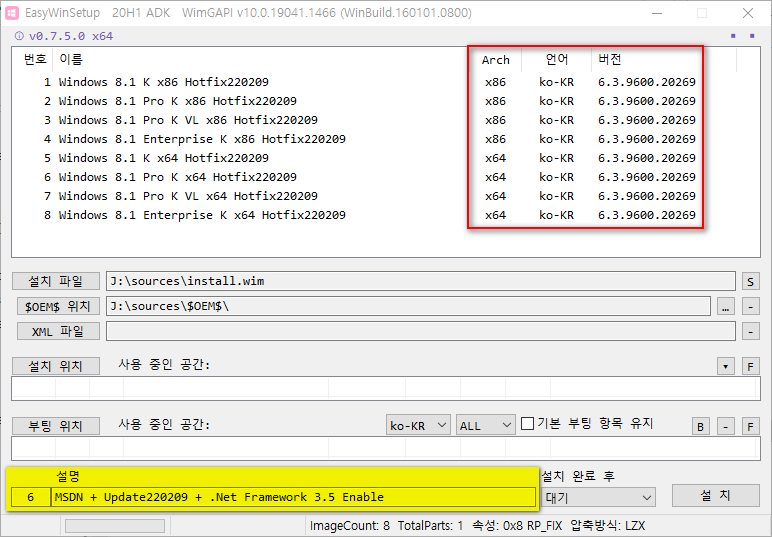This screenshot has height=537, width=772.
Task: Click the empty XML file path field
Action: point(420,331)
